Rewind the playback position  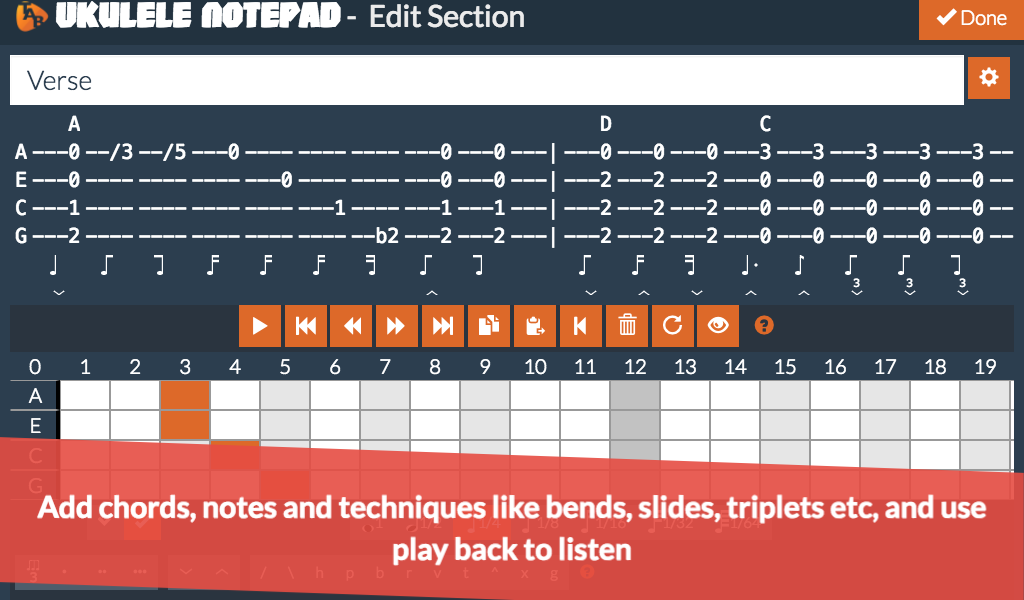[351, 326]
